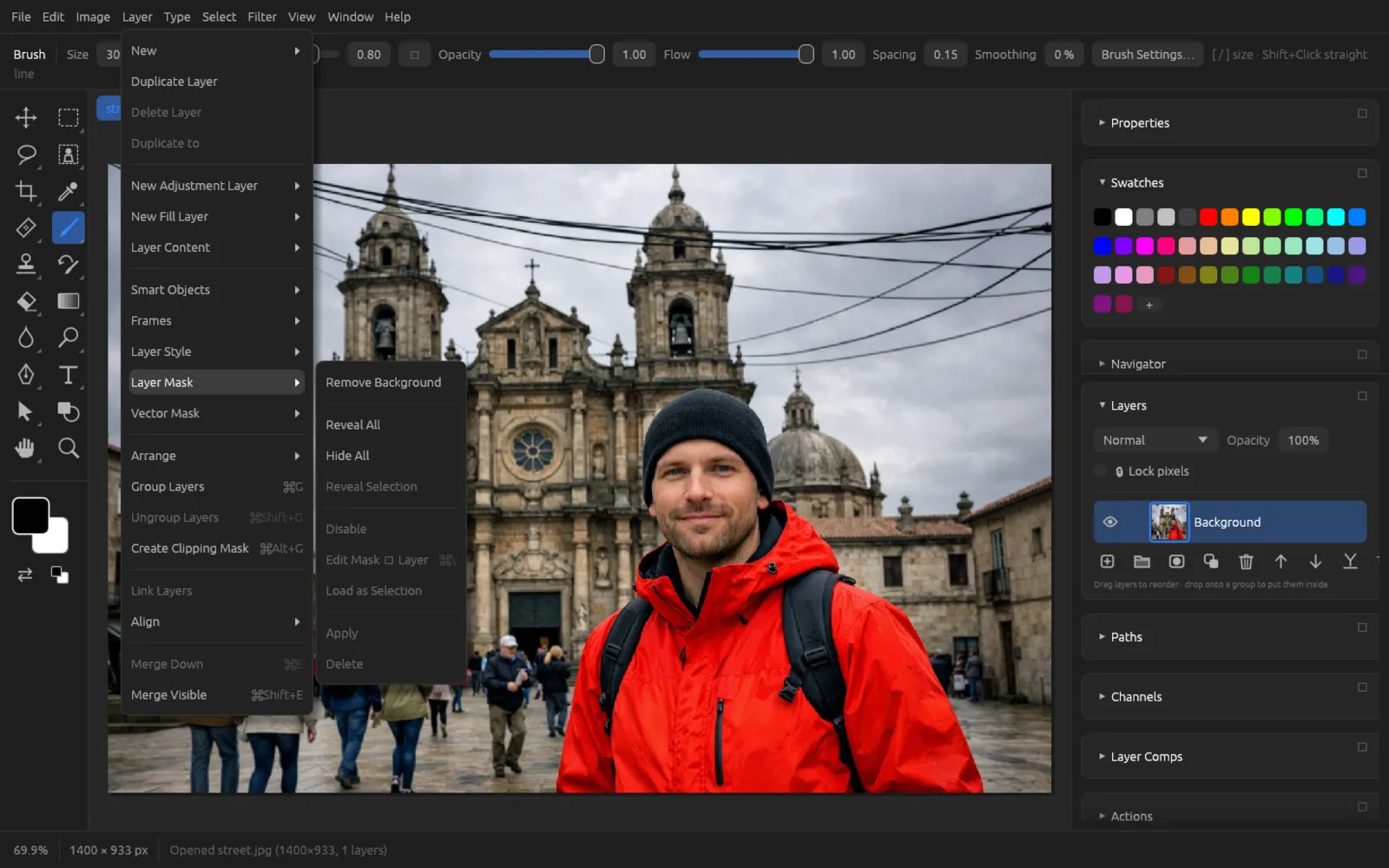Toggle the square checkbox beside Opacity slider
The image size is (1389, 868).
[414, 55]
